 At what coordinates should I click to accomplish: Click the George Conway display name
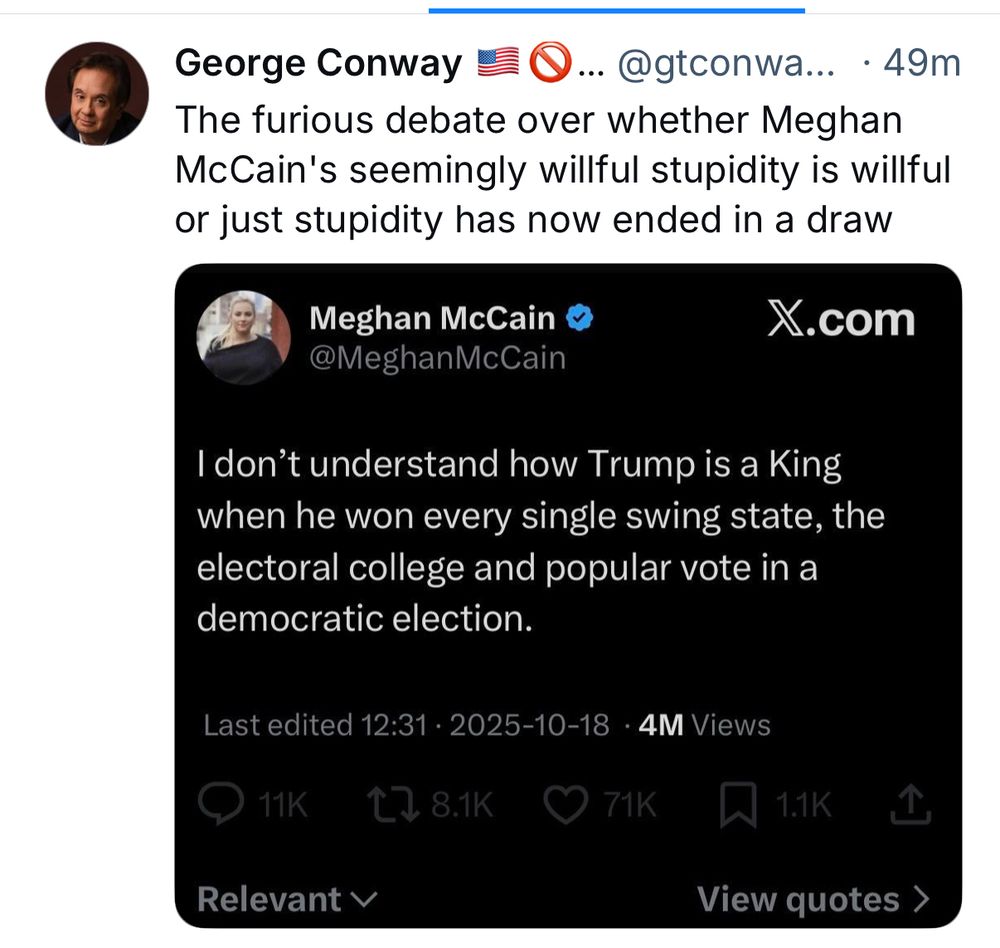(x=317, y=64)
